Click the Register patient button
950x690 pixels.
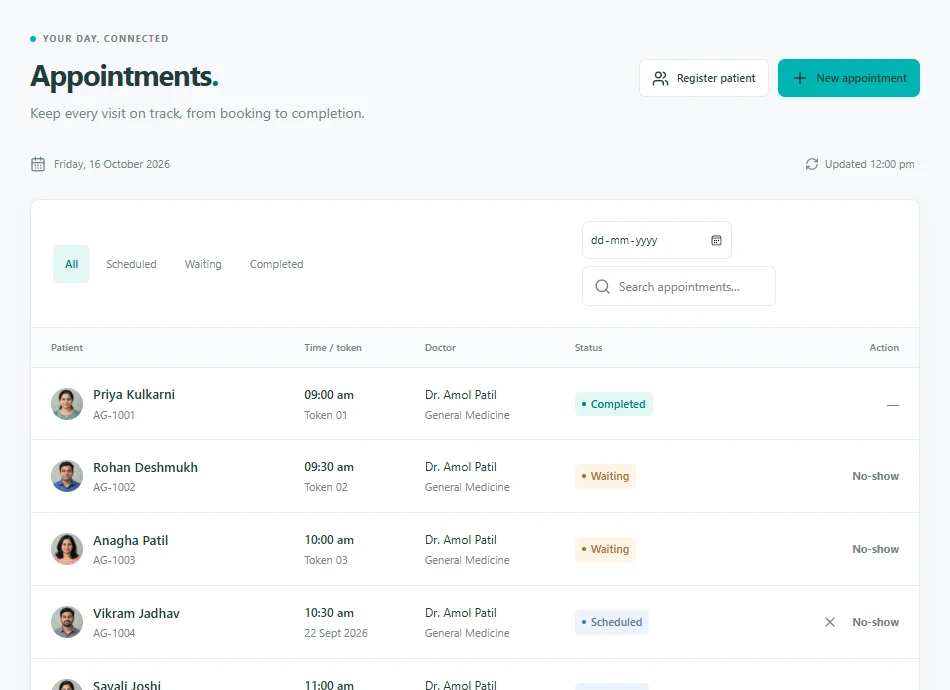coord(704,78)
